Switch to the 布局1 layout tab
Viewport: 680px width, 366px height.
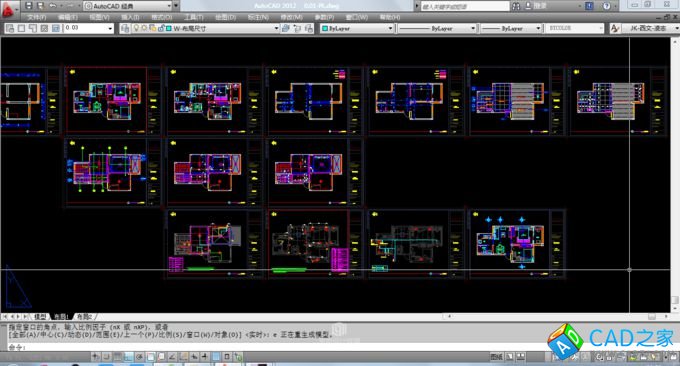pos(61,317)
